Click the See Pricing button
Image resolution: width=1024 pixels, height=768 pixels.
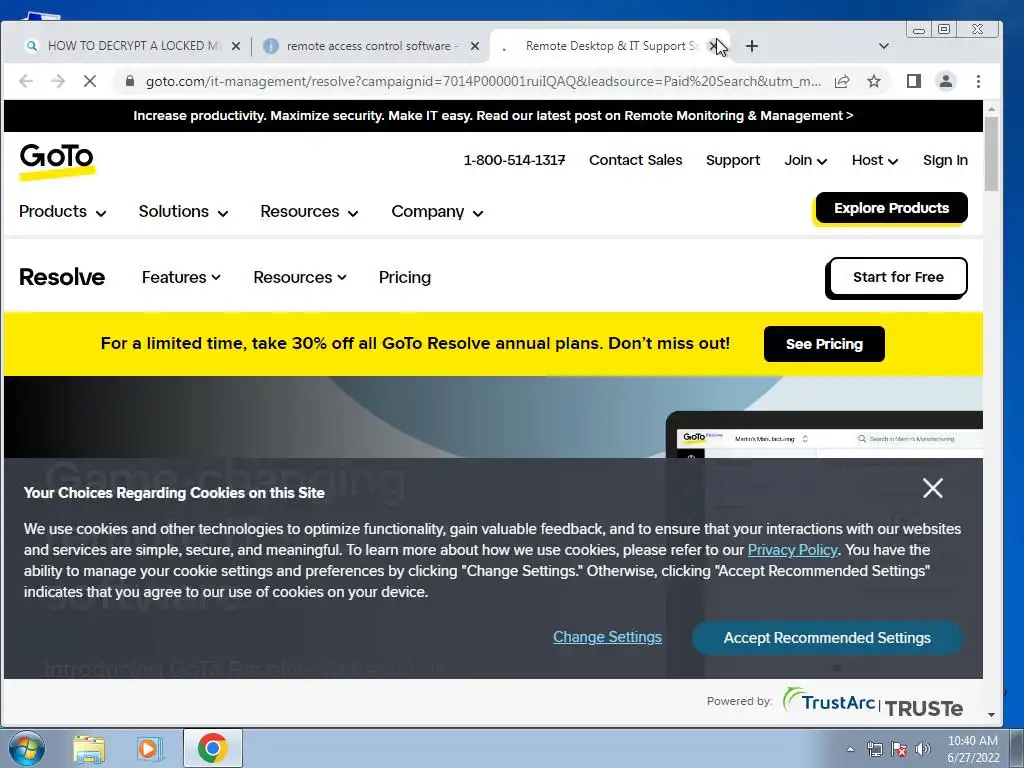tap(824, 344)
